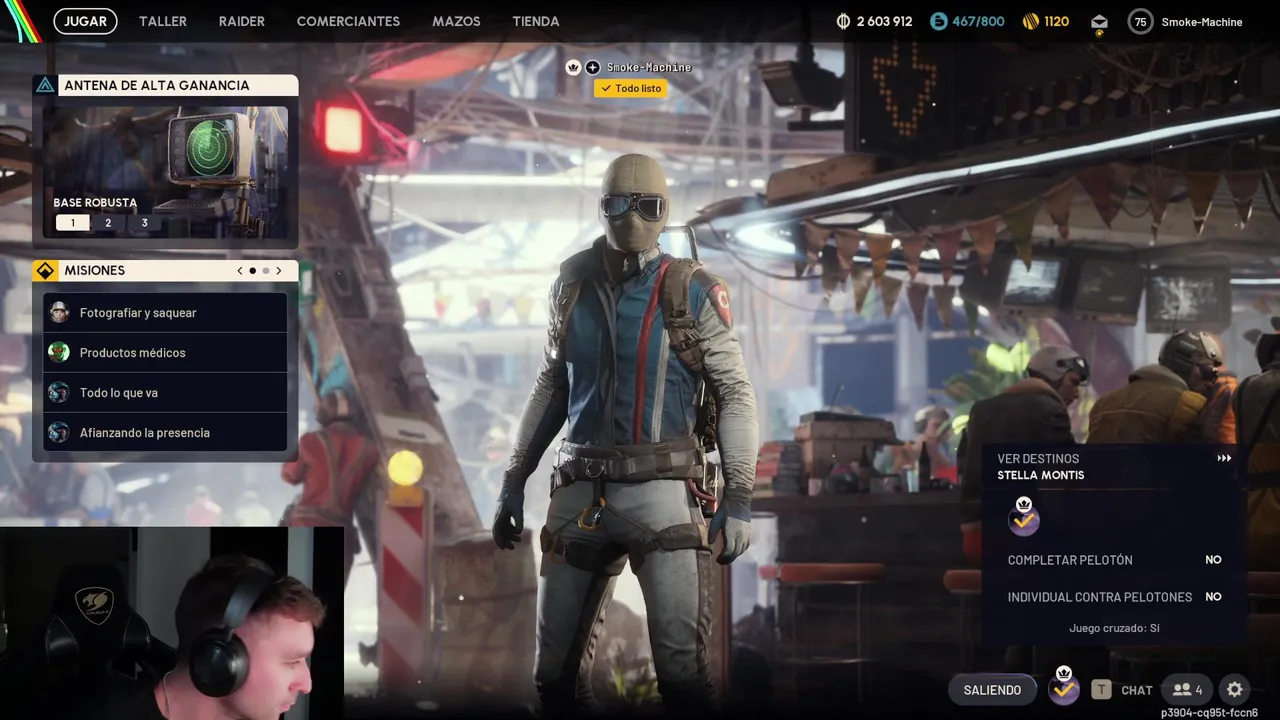The height and width of the screenshot is (720, 1280).
Task: Toggle the Todo listo ready status
Action: coord(630,88)
